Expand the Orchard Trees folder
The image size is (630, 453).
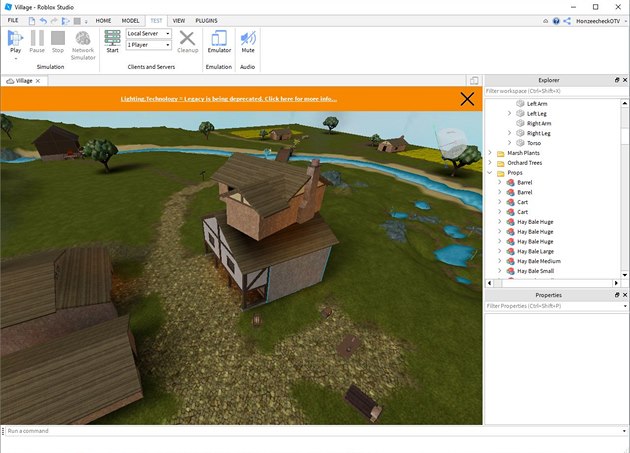(490, 162)
